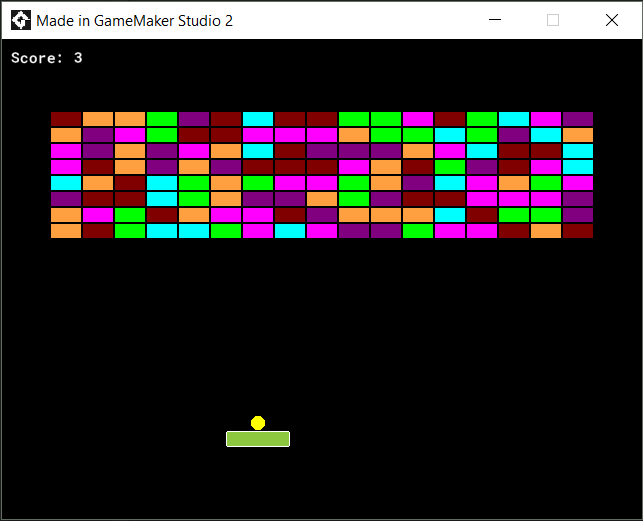Click the purple brick in the top-right corner

pyautogui.click(x=578, y=119)
